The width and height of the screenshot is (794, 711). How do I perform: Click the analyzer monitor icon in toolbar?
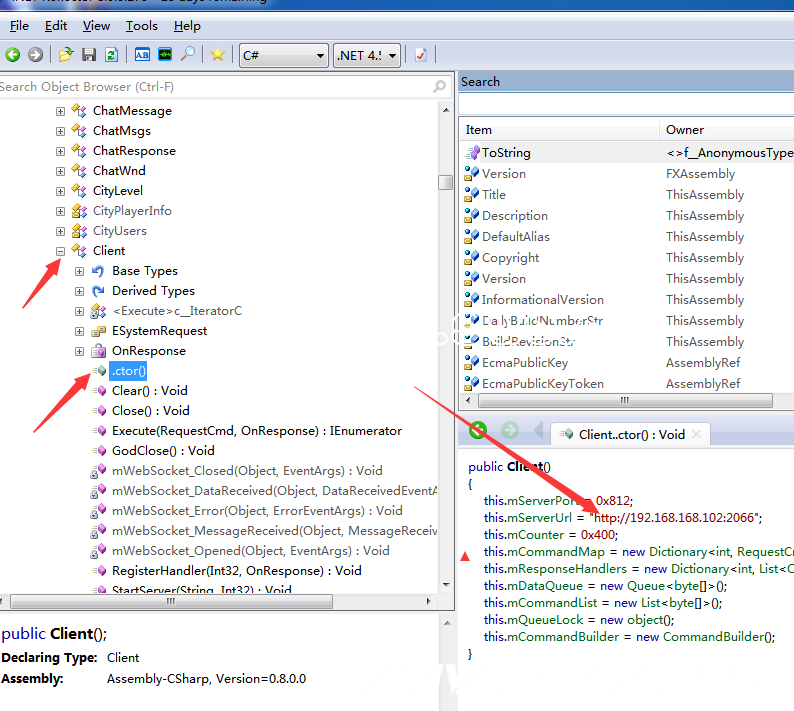coord(165,55)
